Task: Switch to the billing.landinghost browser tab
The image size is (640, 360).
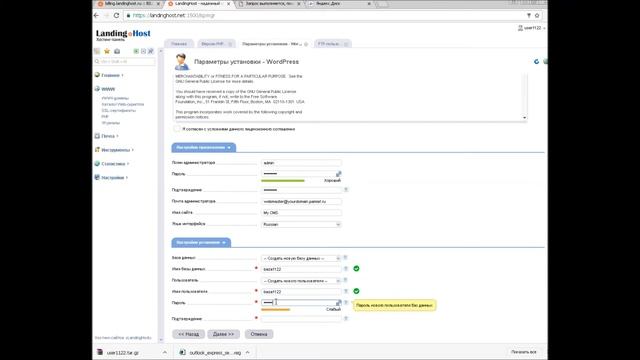Action: coord(128,4)
